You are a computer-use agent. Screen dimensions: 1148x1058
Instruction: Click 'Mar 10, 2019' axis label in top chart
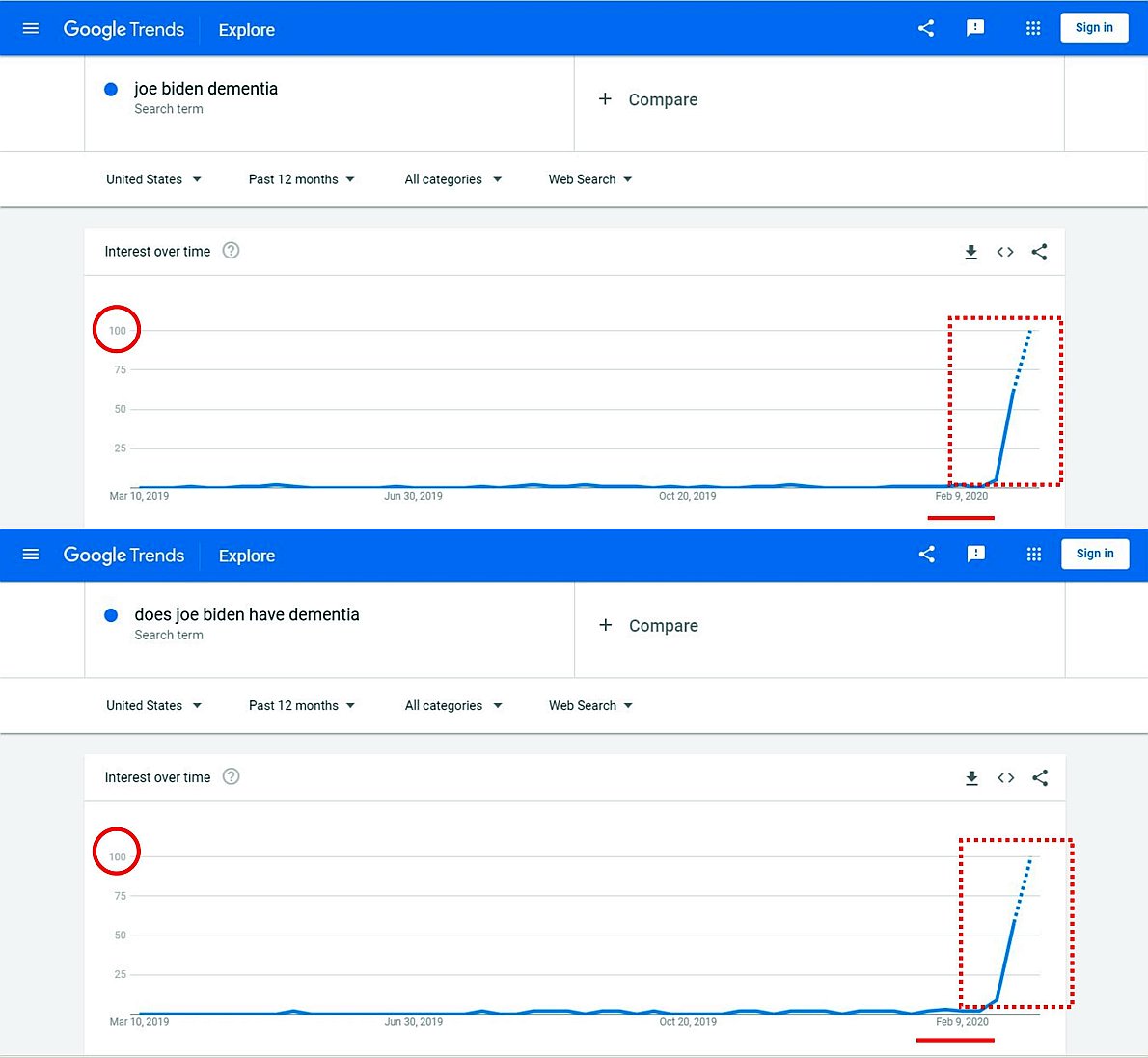[139, 496]
